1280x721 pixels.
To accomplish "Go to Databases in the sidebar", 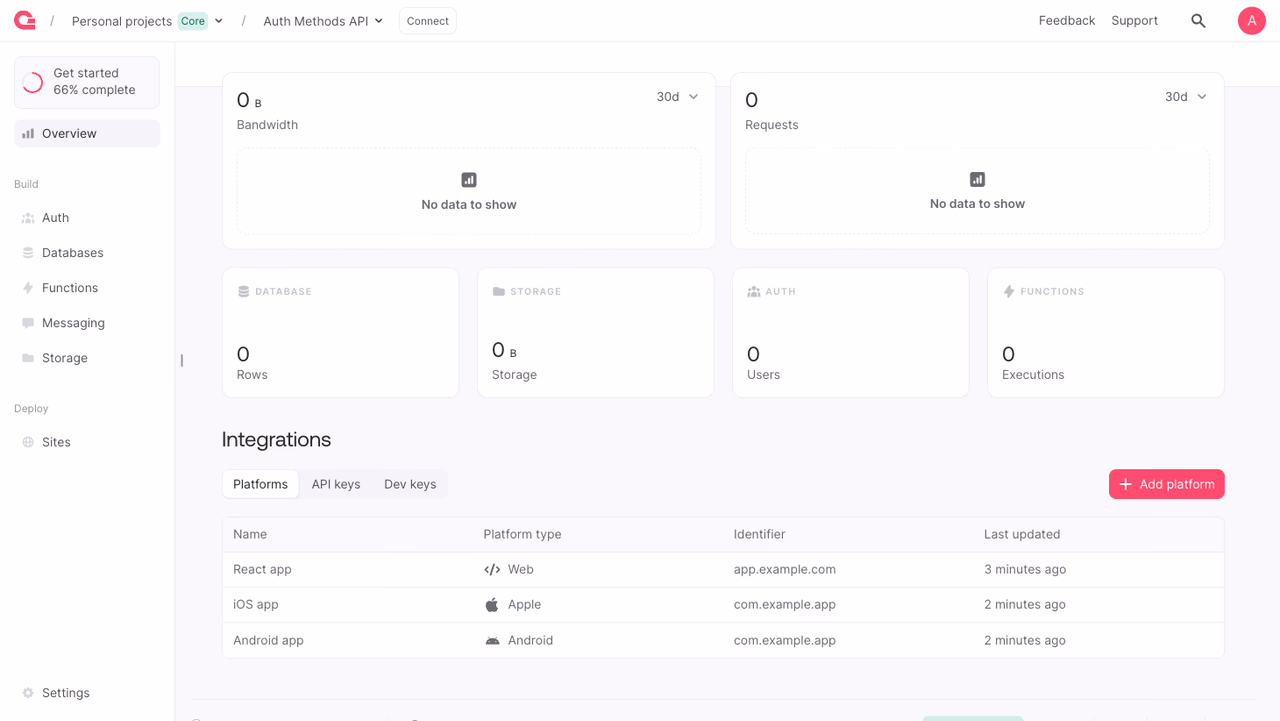I will (87, 253).
